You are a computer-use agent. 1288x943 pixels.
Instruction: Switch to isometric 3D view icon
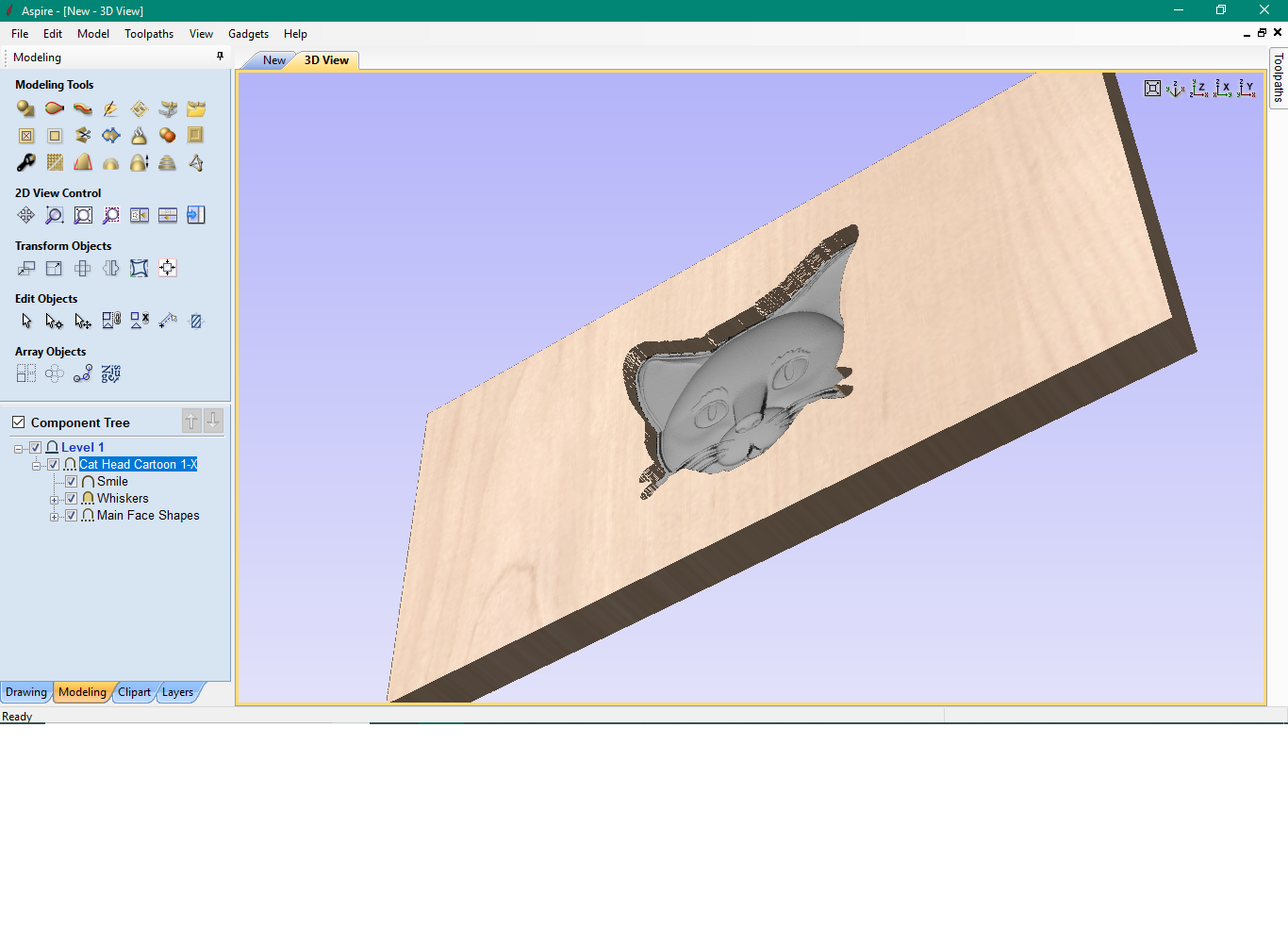[1175, 89]
